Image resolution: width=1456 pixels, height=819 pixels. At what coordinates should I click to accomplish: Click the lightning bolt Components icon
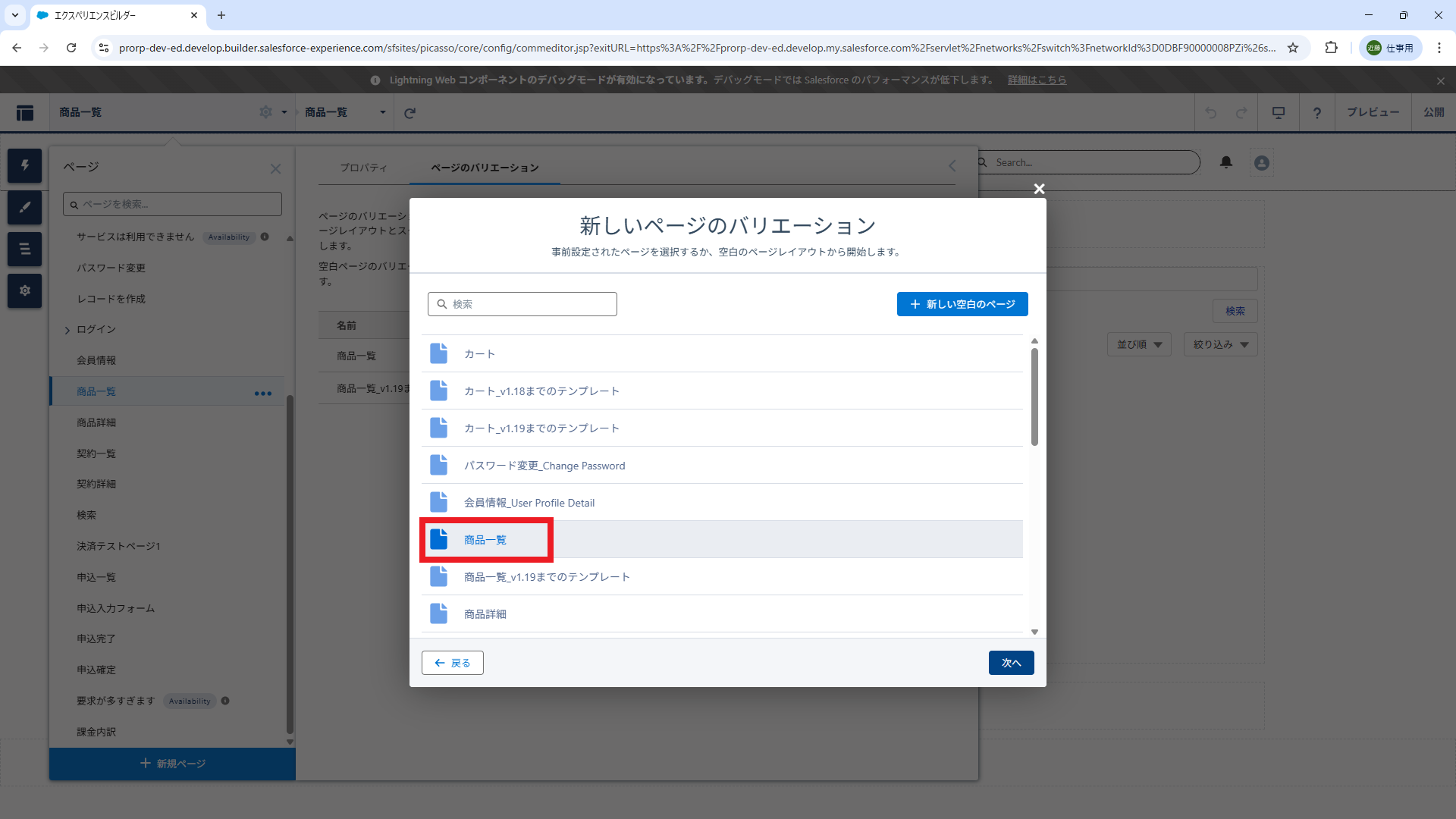pyautogui.click(x=24, y=165)
